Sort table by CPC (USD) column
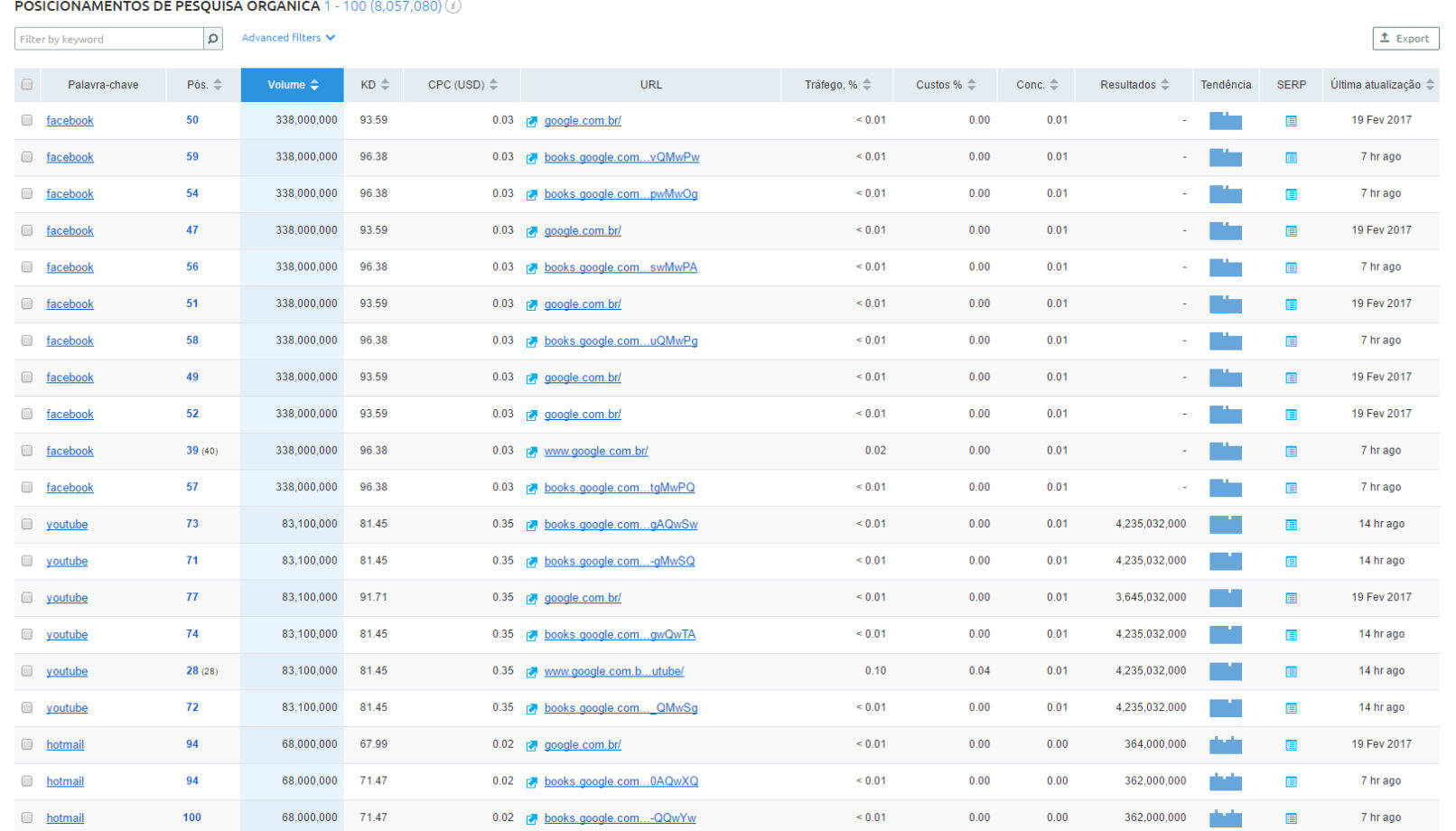 point(462,85)
